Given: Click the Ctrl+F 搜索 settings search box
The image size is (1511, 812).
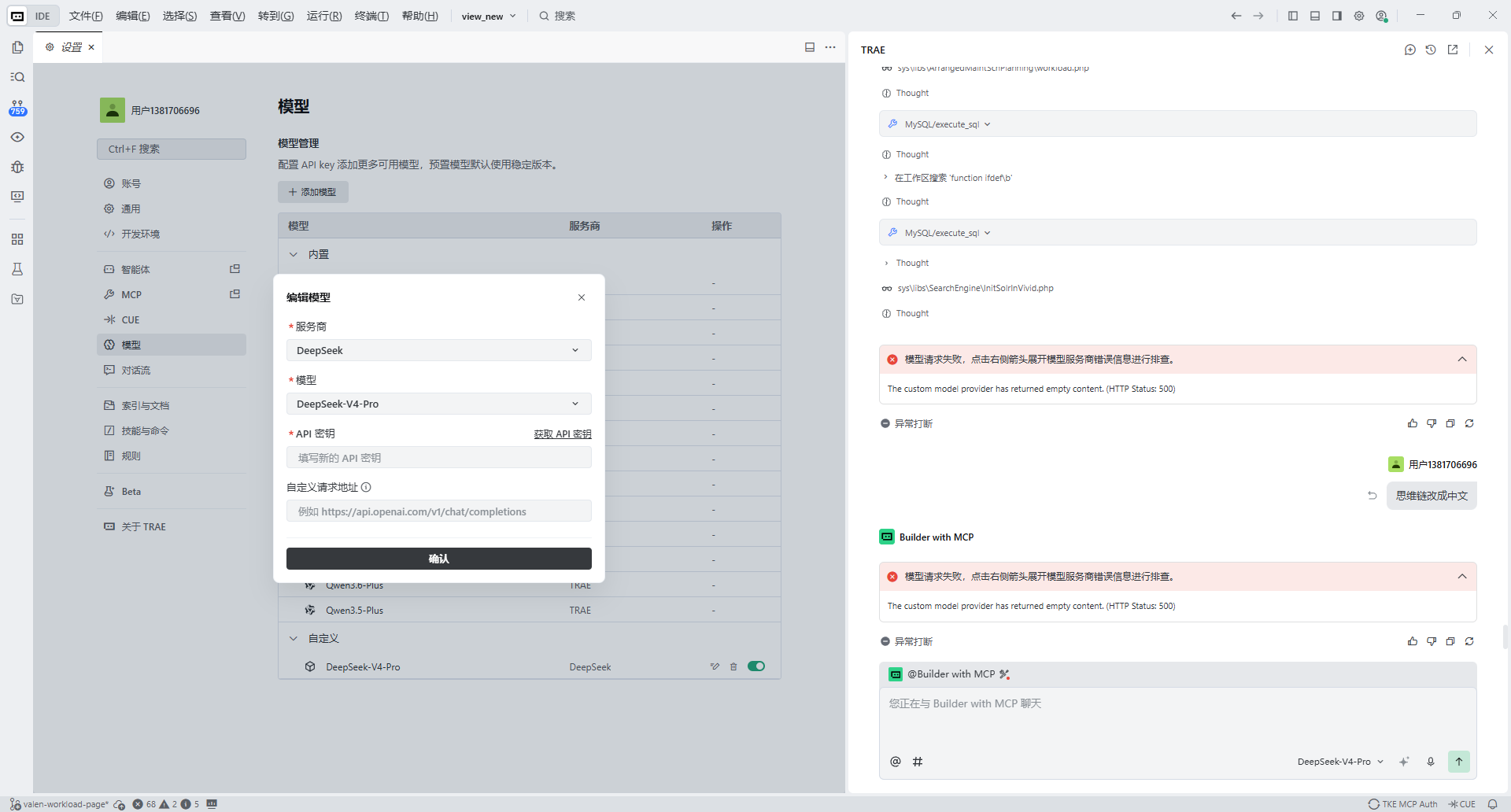Looking at the screenshot, I should [172, 149].
